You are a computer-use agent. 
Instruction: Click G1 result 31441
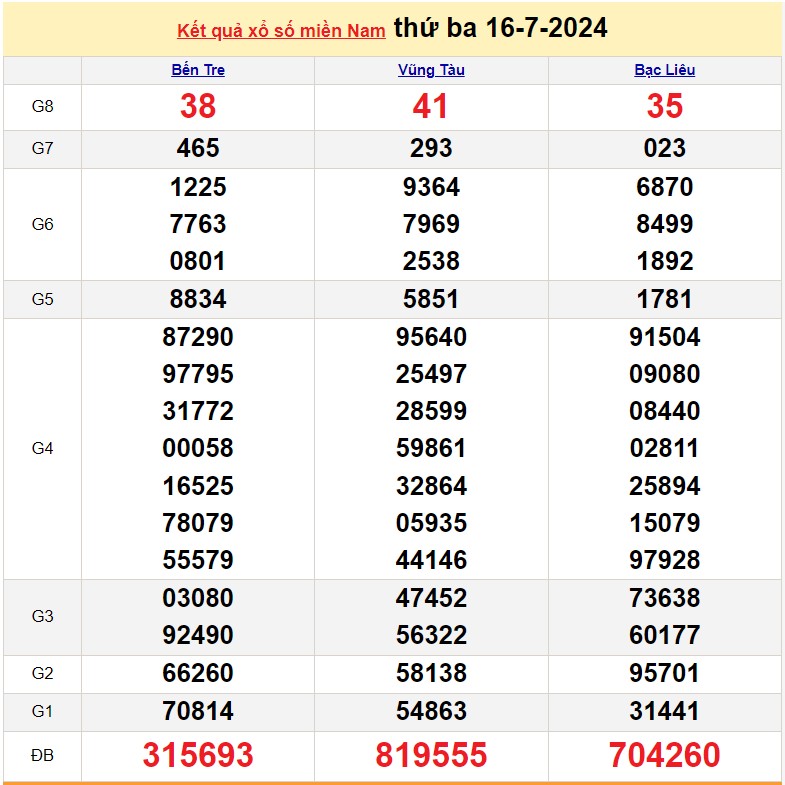[664, 711]
